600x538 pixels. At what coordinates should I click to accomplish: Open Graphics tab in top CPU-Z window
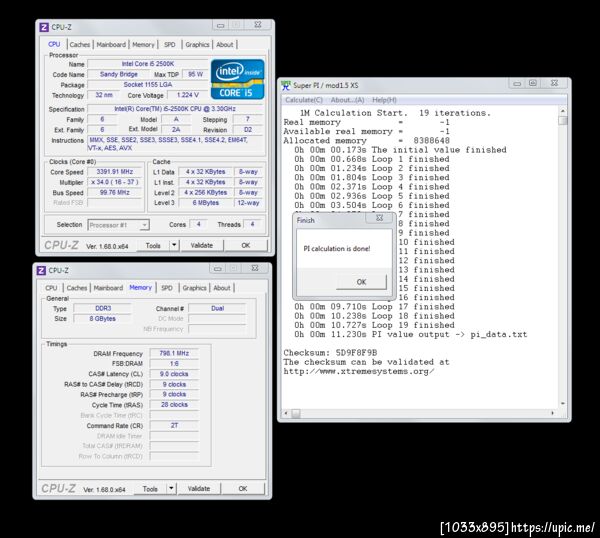coord(197,45)
